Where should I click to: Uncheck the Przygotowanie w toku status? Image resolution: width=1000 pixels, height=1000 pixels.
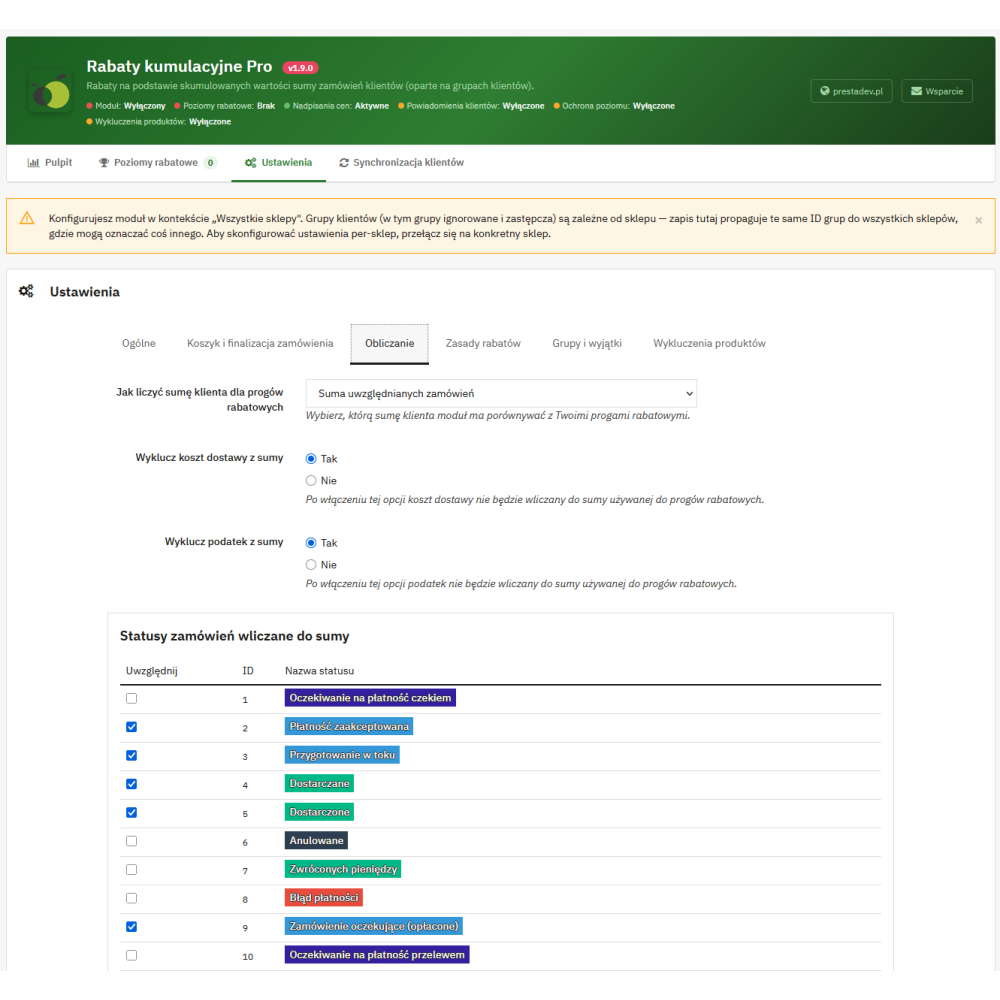pyautogui.click(x=131, y=756)
